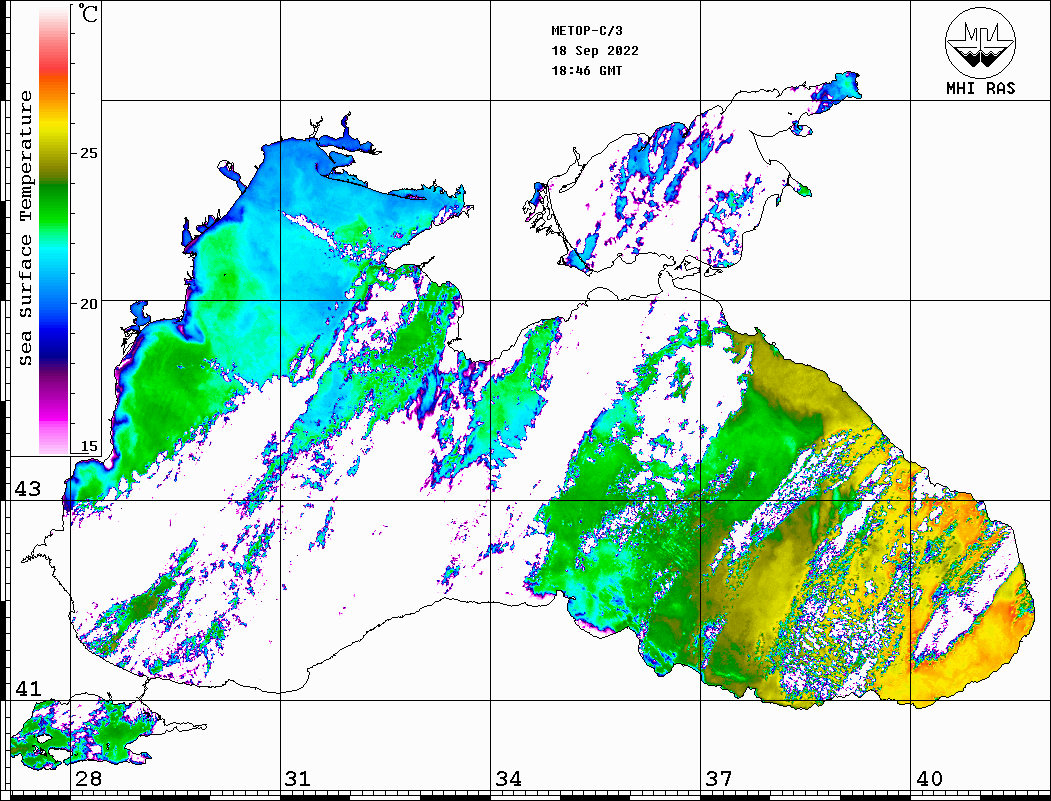Viewport: 1051px width, 801px height.
Task: Click the latitude label 43
Action: [x=28, y=489]
